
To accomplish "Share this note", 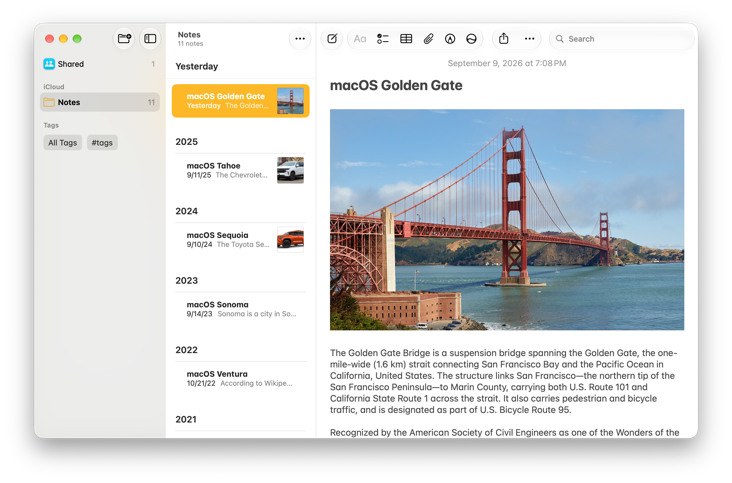I will pos(503,39).
